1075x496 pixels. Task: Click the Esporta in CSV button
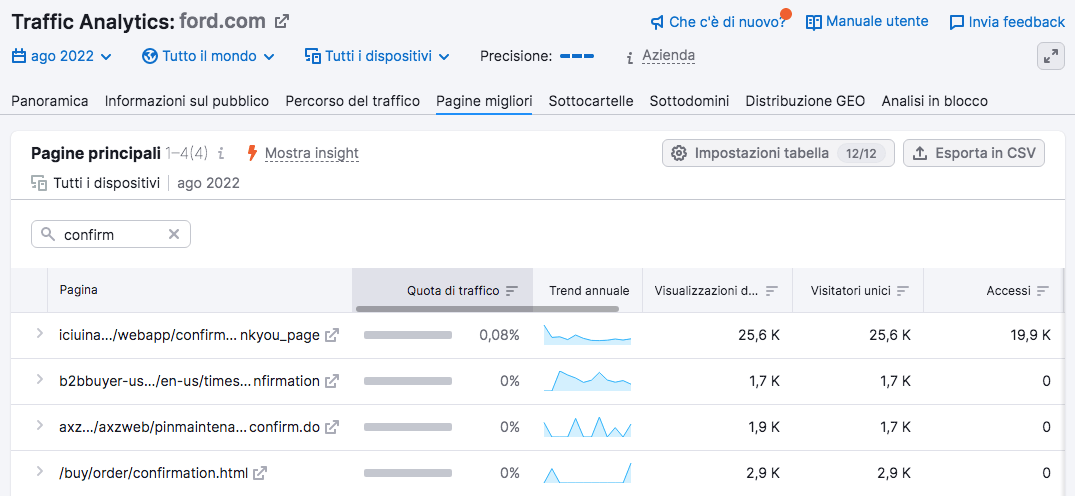click(x=974, y=153)
